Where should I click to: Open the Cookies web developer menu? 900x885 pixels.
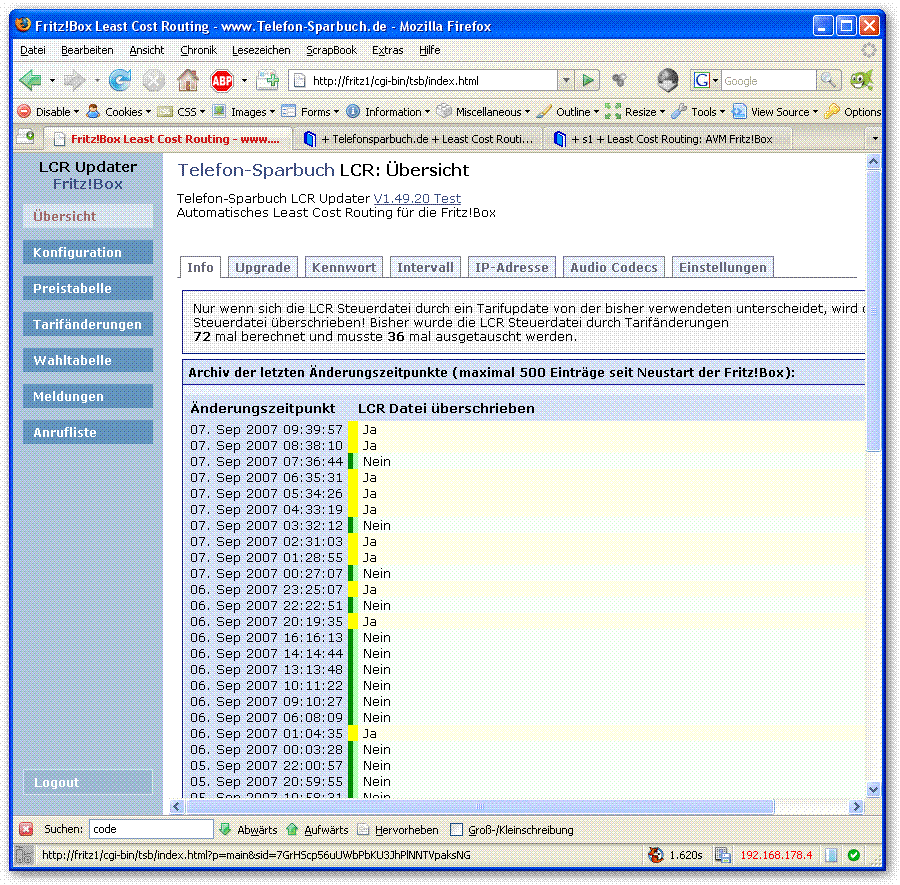pyautogui.click(x=119, y=111)
